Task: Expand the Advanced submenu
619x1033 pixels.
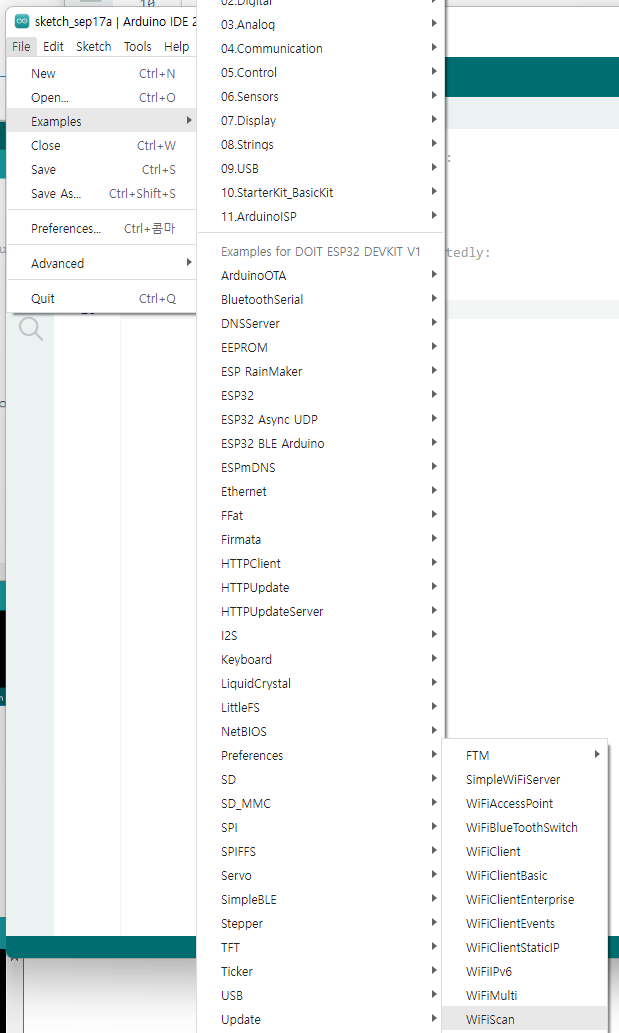Action: point(101,264)
